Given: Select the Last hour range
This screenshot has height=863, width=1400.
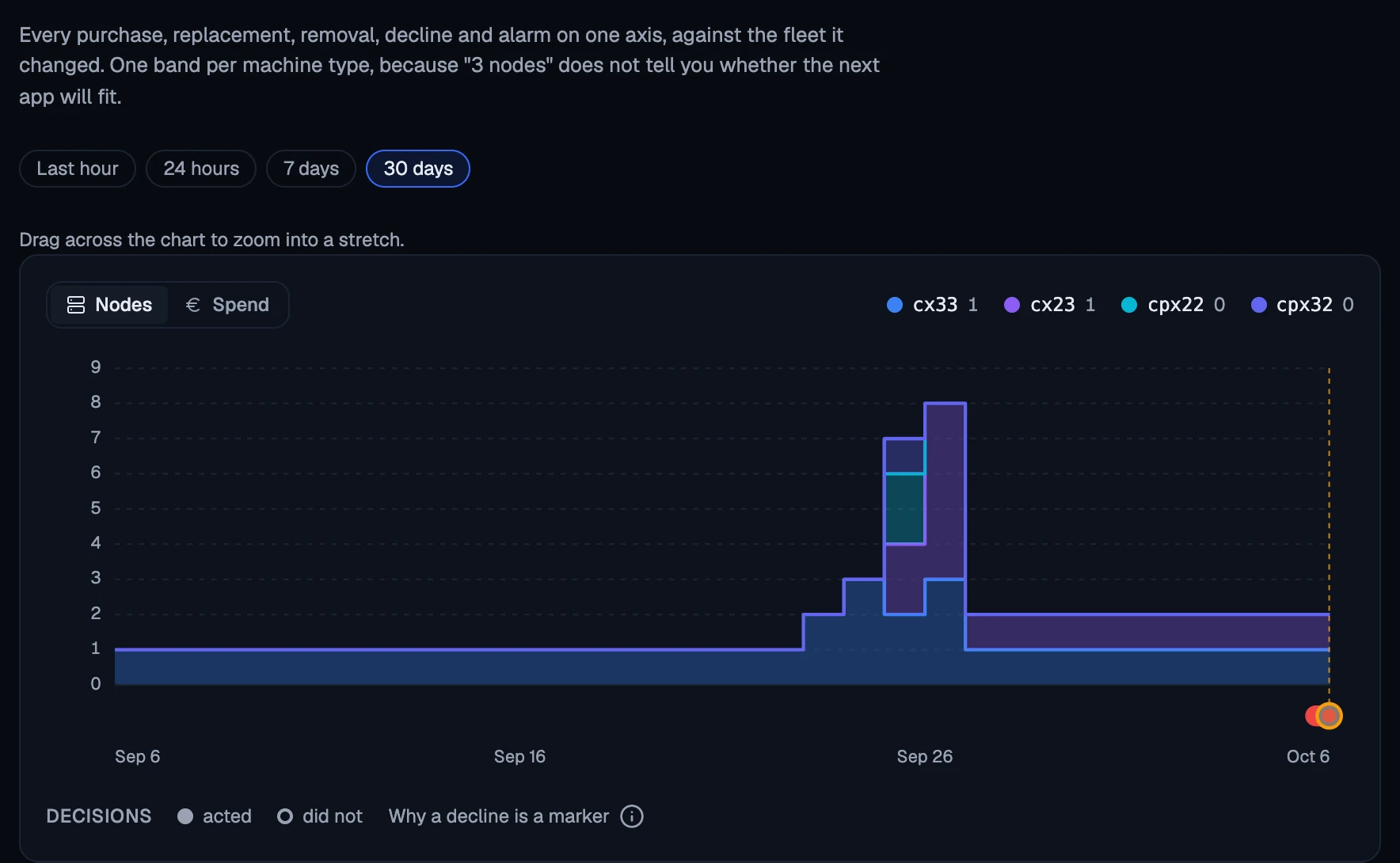Looking at the screenshot, I should tap(78, 169).
